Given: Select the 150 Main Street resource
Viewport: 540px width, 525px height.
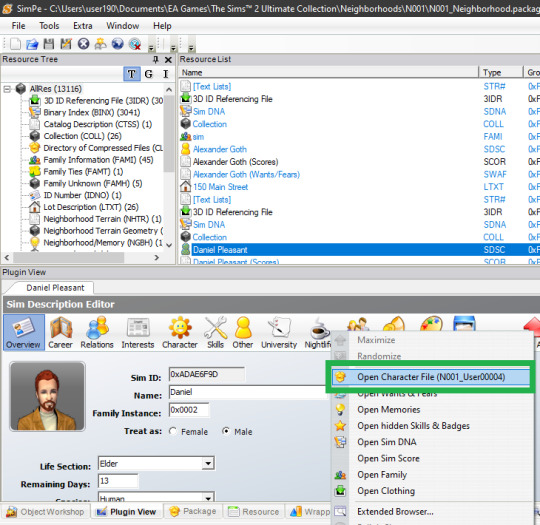Looking at the screenshot, I should (220, 187).
